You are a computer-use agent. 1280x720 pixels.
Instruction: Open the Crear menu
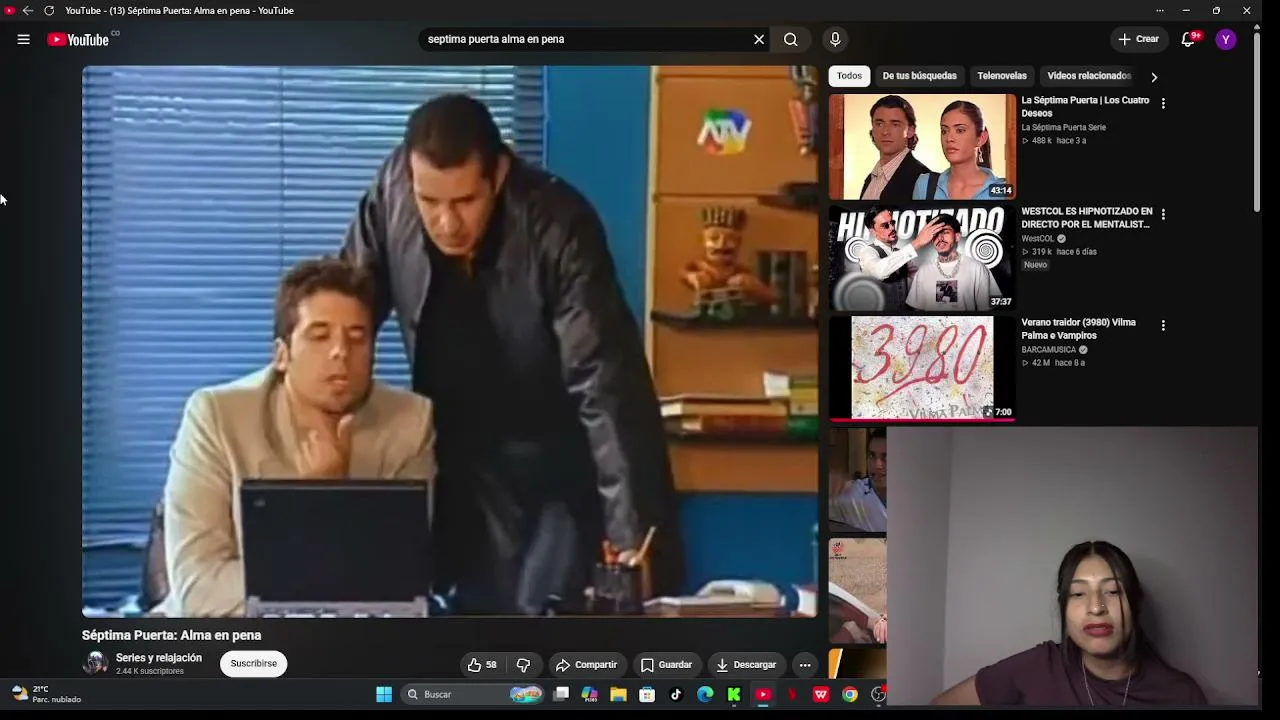point(1138,39)
